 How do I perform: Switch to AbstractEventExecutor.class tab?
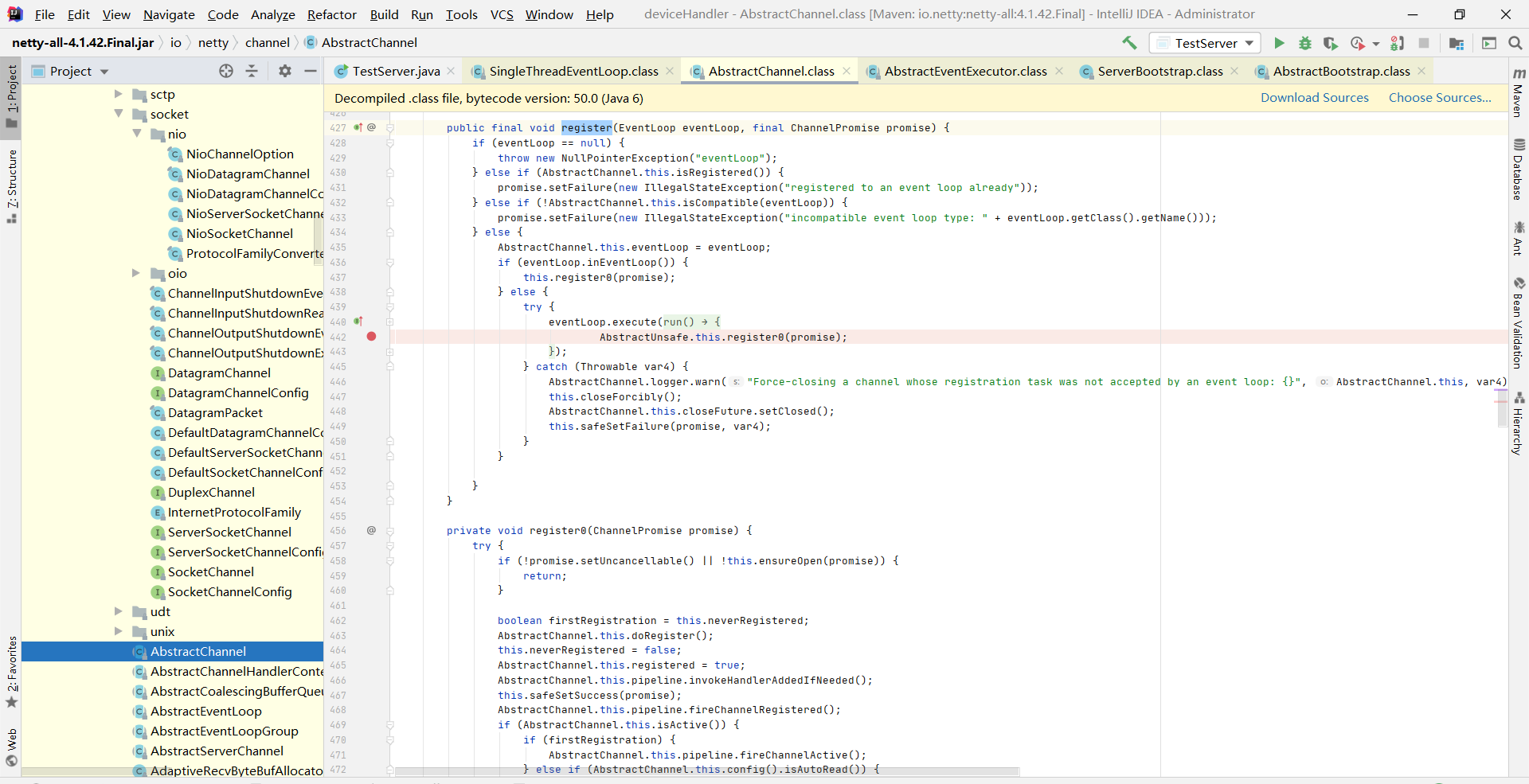coord(965,72)
